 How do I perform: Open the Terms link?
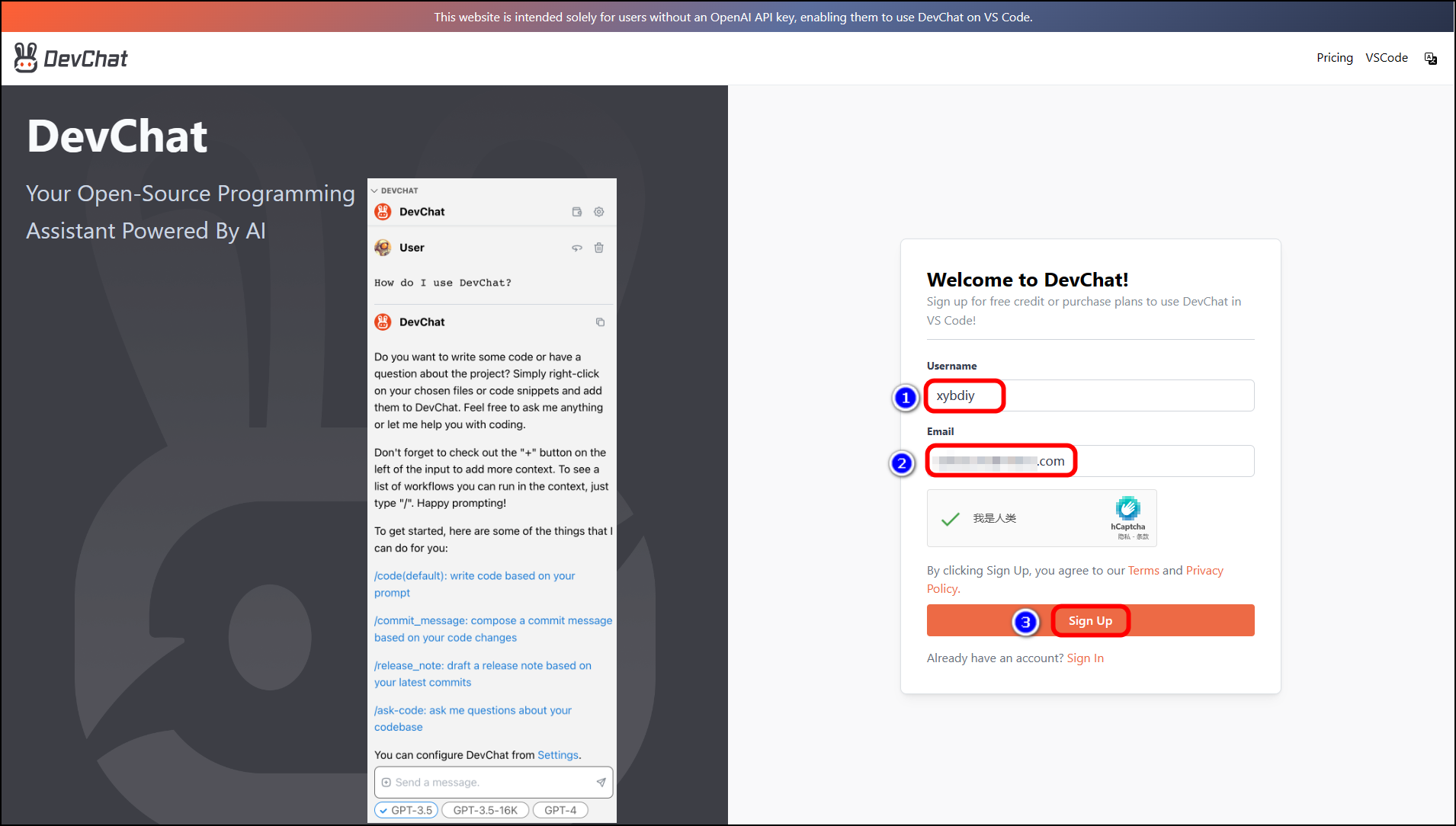[x=1143, y=571]
